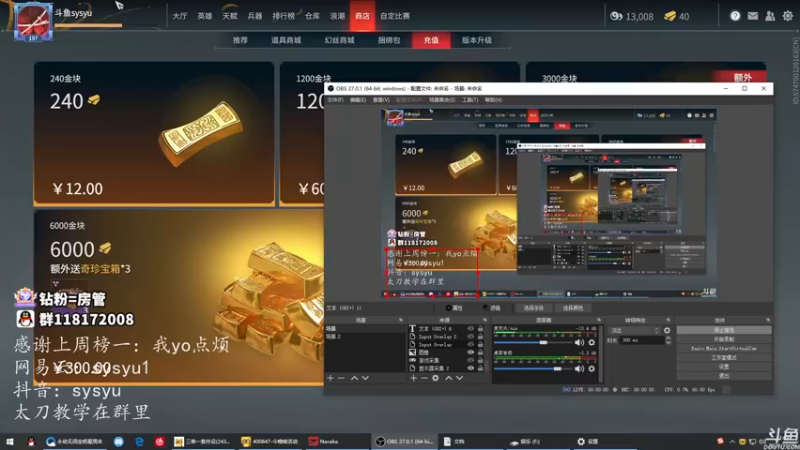Add a new scene with the plus icon
This screenshot has height=450, width=800.
330,378
